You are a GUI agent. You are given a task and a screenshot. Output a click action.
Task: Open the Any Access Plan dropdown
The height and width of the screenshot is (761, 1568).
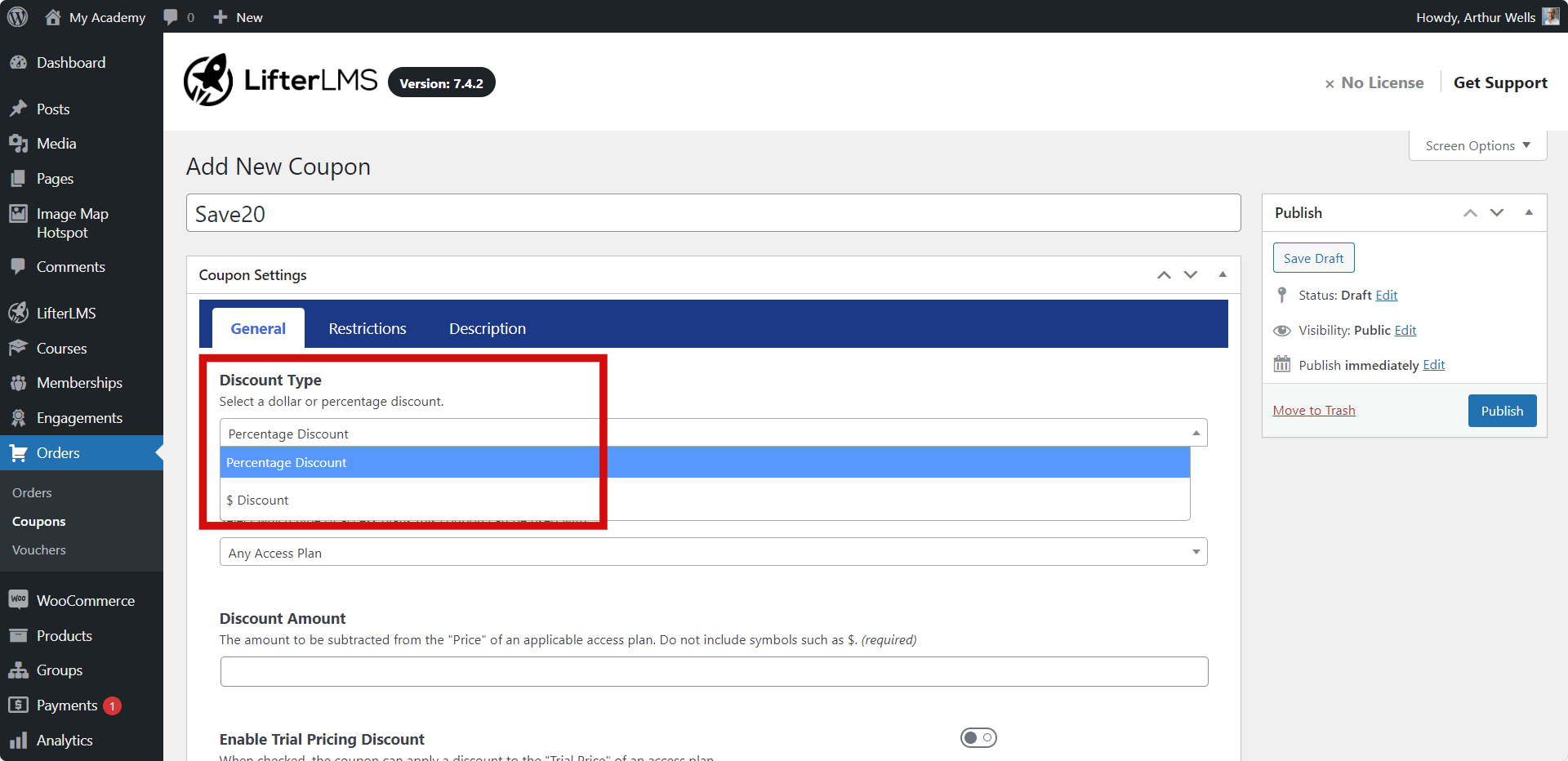pos(713,552)
